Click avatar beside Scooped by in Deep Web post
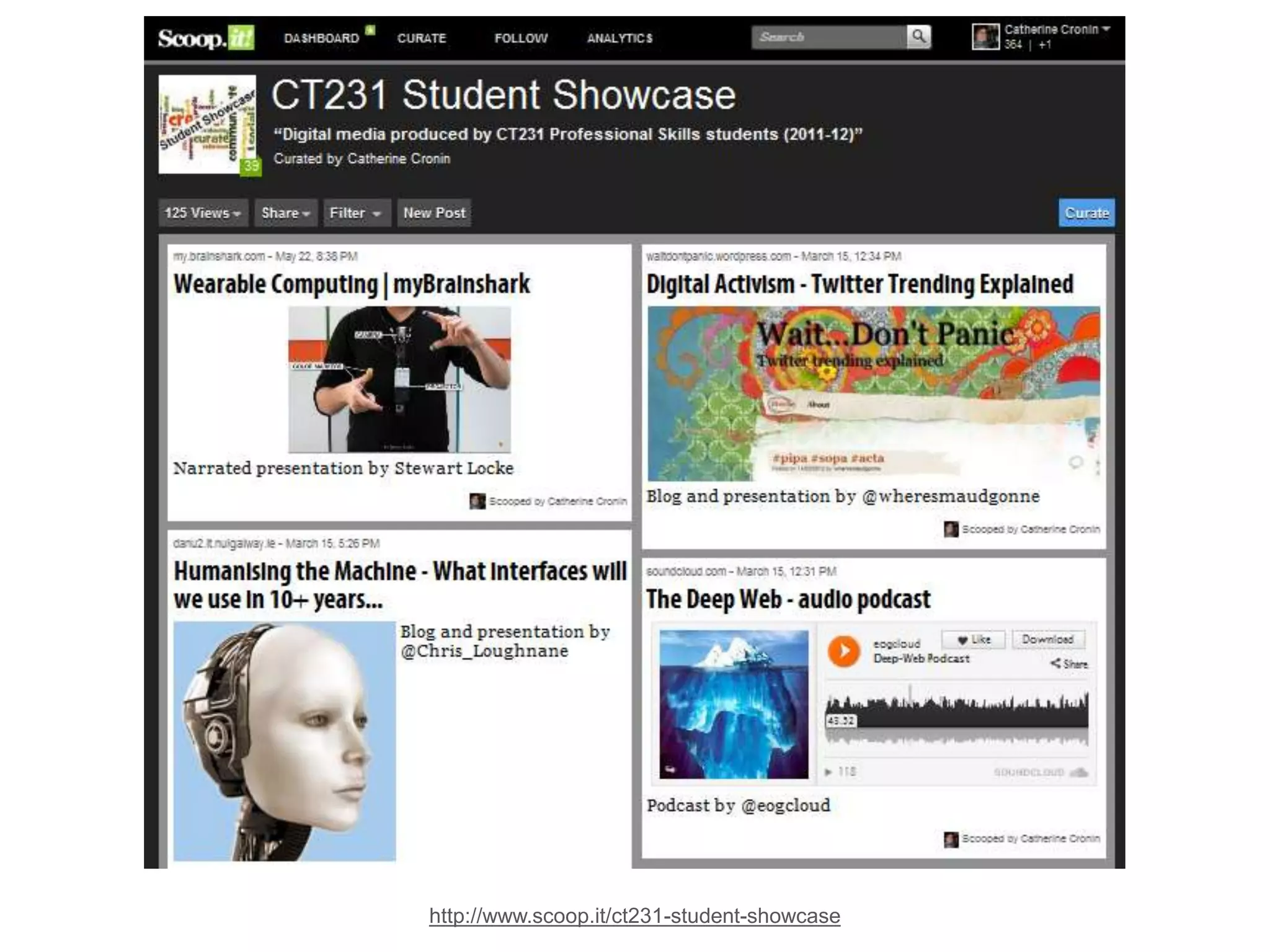 click(x=951, y=839)
